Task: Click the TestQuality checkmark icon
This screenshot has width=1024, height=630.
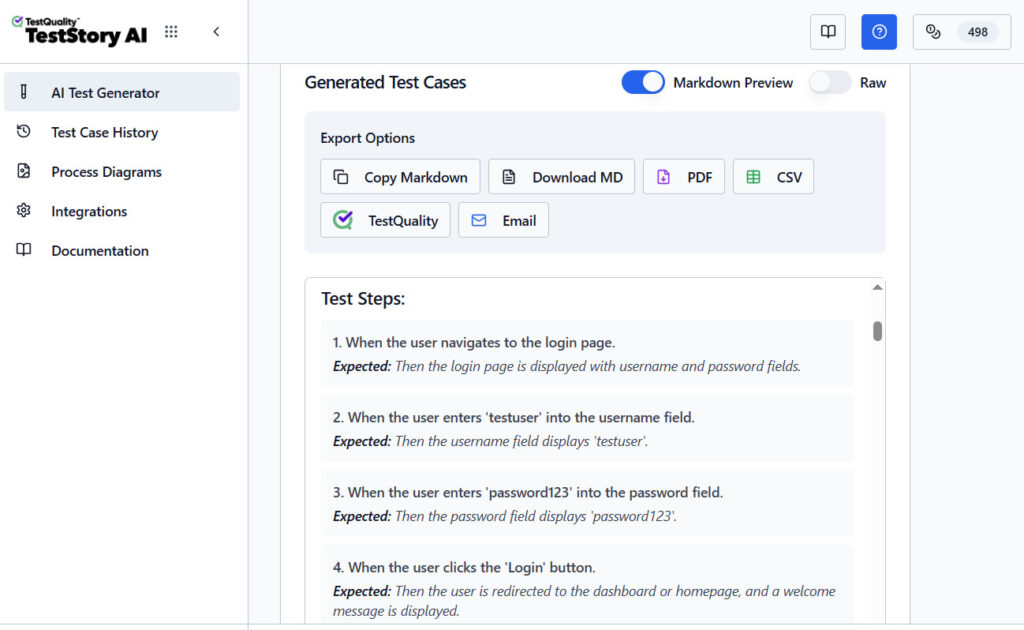Action: tap(341, 219)
